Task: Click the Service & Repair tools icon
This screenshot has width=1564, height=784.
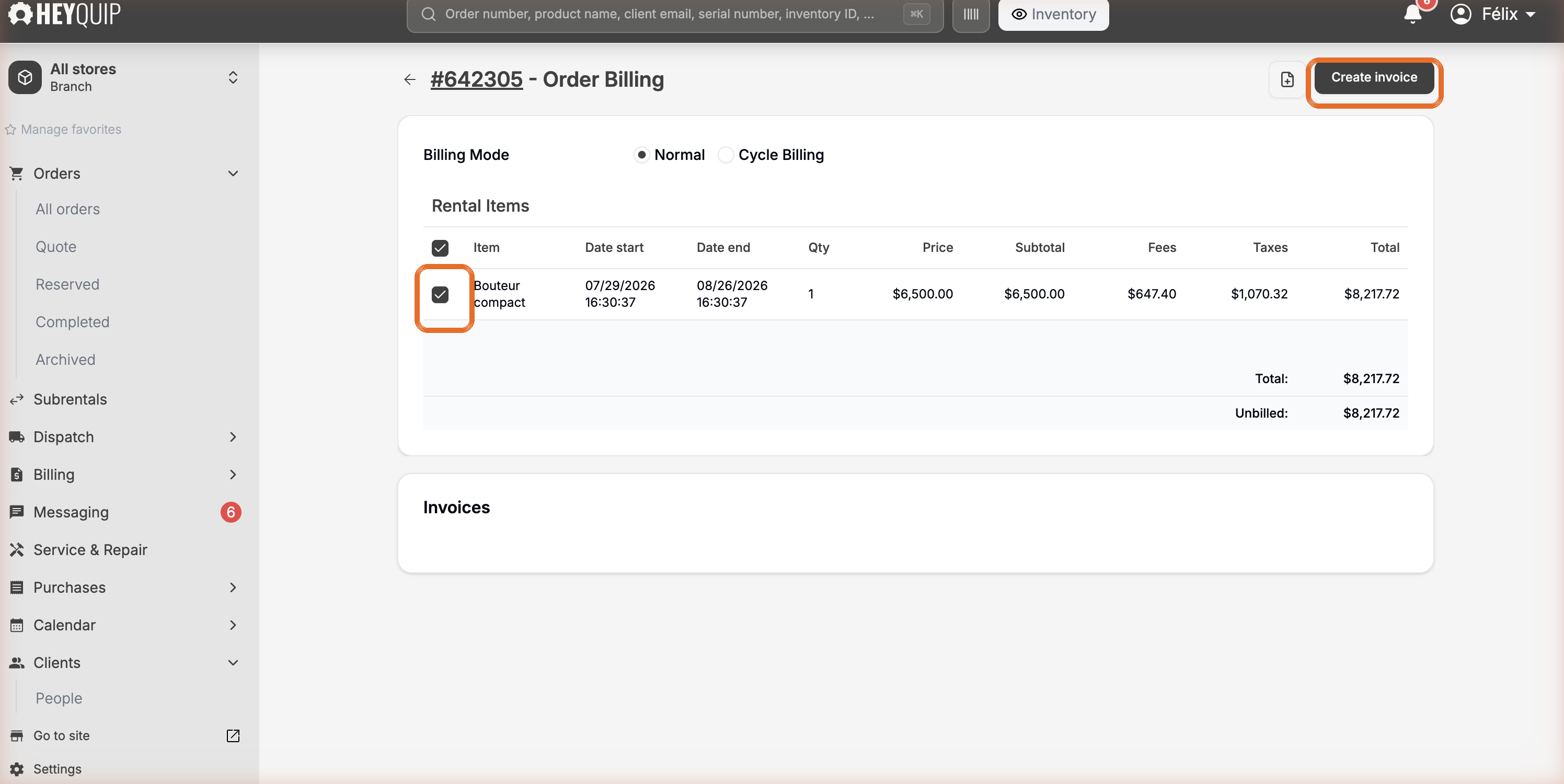Action: pyautogui.click(x=16, y=550)
